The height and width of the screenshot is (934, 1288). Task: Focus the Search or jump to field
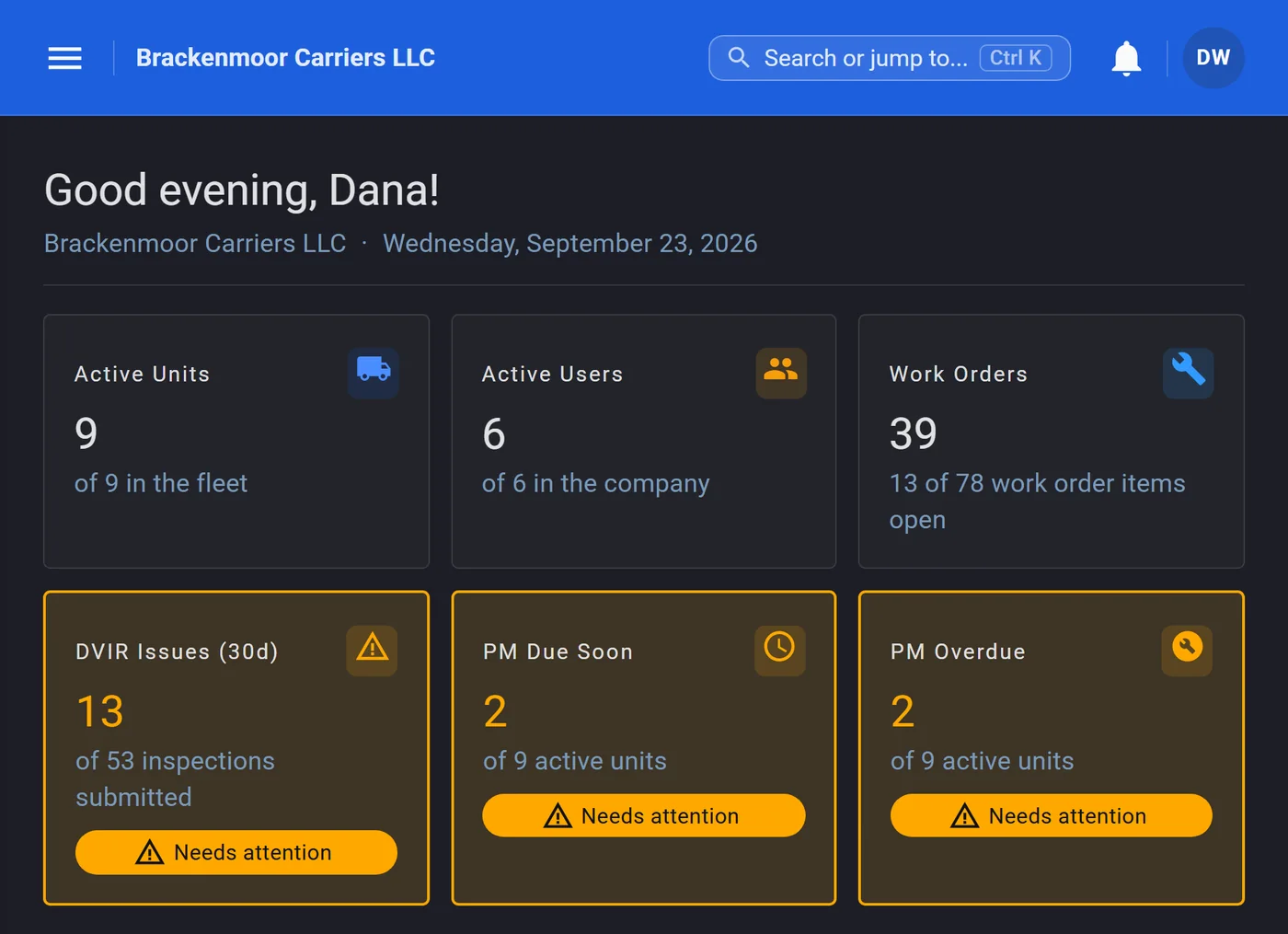pyautogui.click(x=890, y=58)
